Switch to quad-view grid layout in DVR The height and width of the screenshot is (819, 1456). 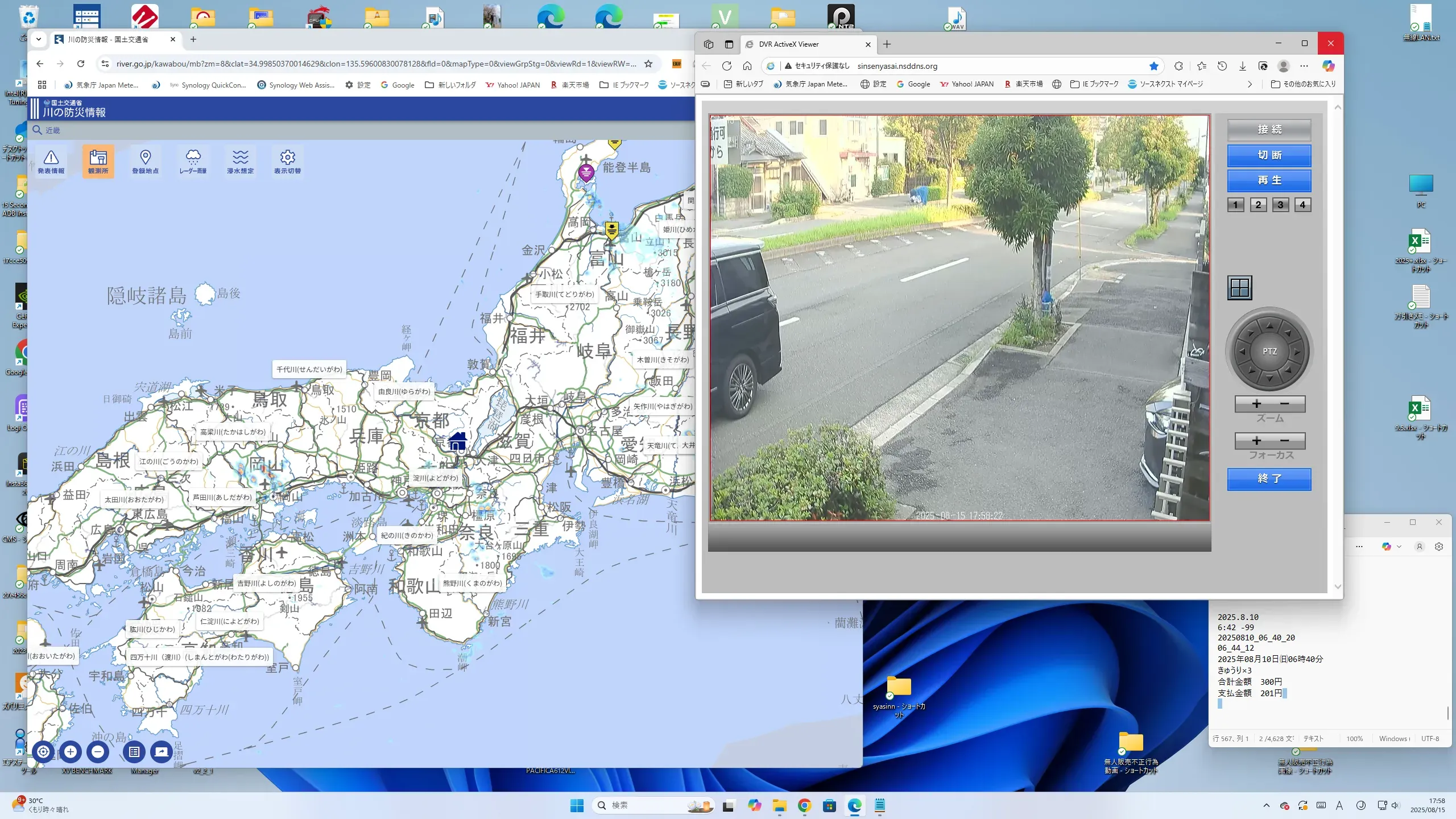click(1239, 288)
